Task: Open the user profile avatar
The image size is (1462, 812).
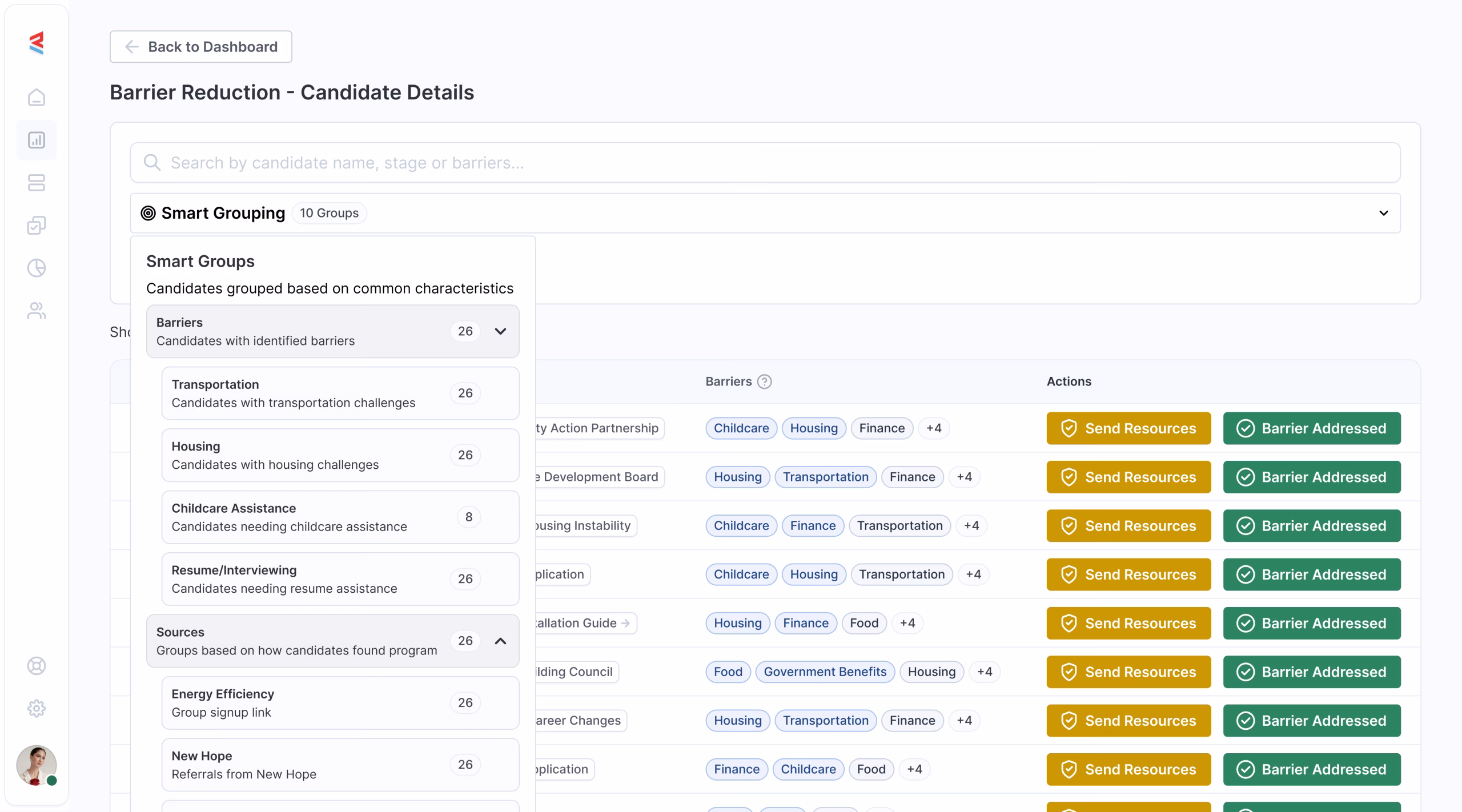Action: [x=37, y=765]
